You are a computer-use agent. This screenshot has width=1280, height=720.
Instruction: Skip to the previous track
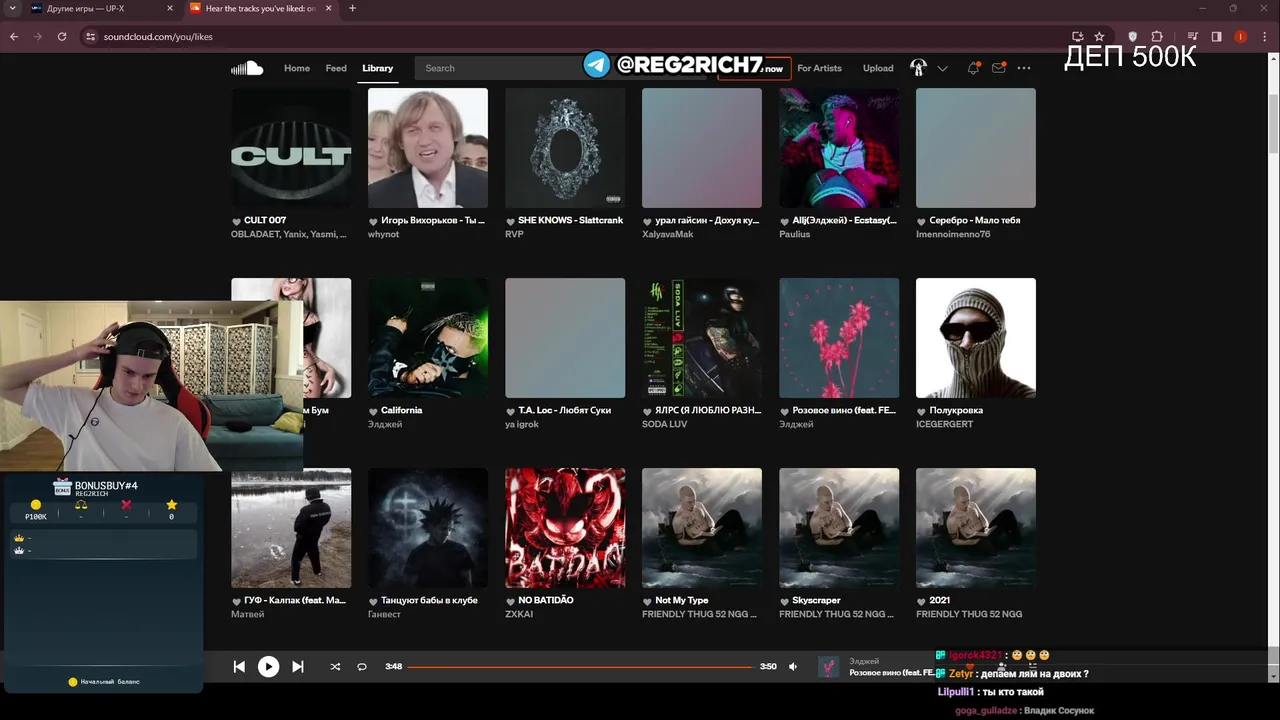[x=239, y=667]
